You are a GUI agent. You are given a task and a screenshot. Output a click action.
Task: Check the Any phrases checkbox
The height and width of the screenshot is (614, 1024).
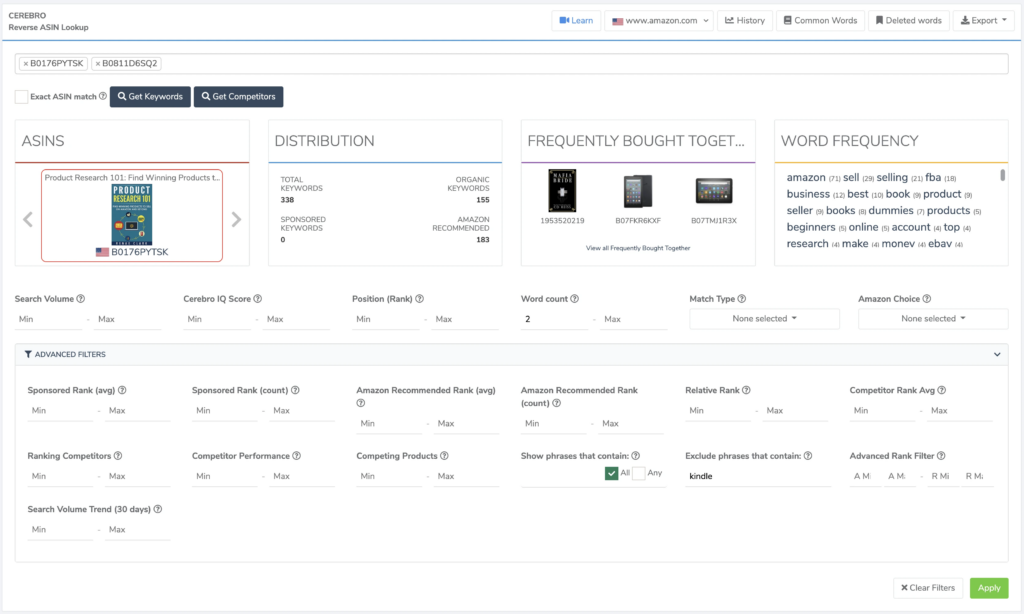point(639,474)
